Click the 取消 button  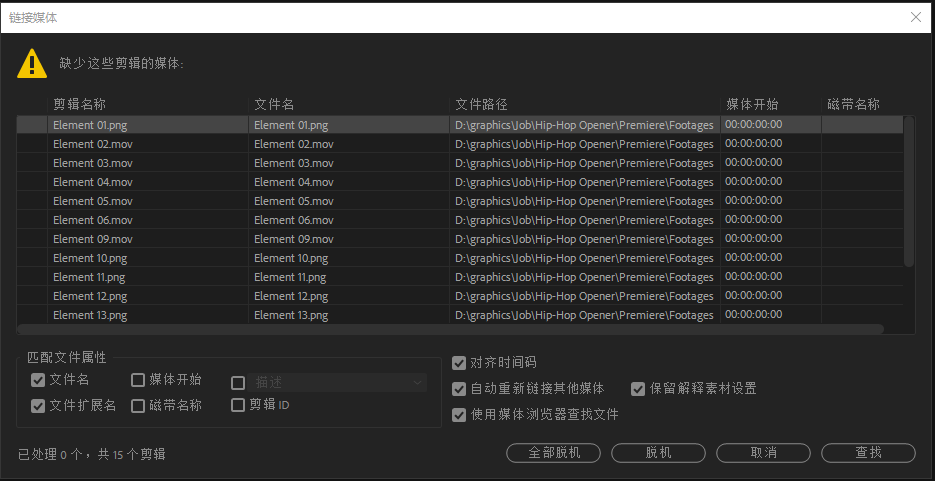coord(762,453)
